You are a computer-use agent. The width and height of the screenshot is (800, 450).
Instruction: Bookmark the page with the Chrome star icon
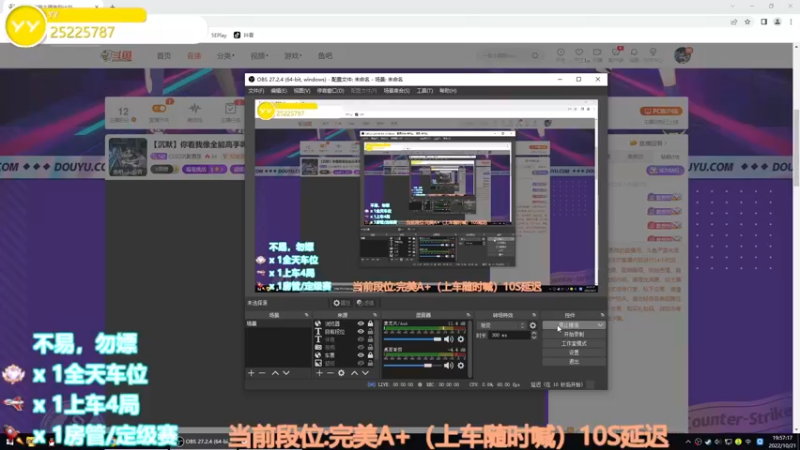pos(747,22)
